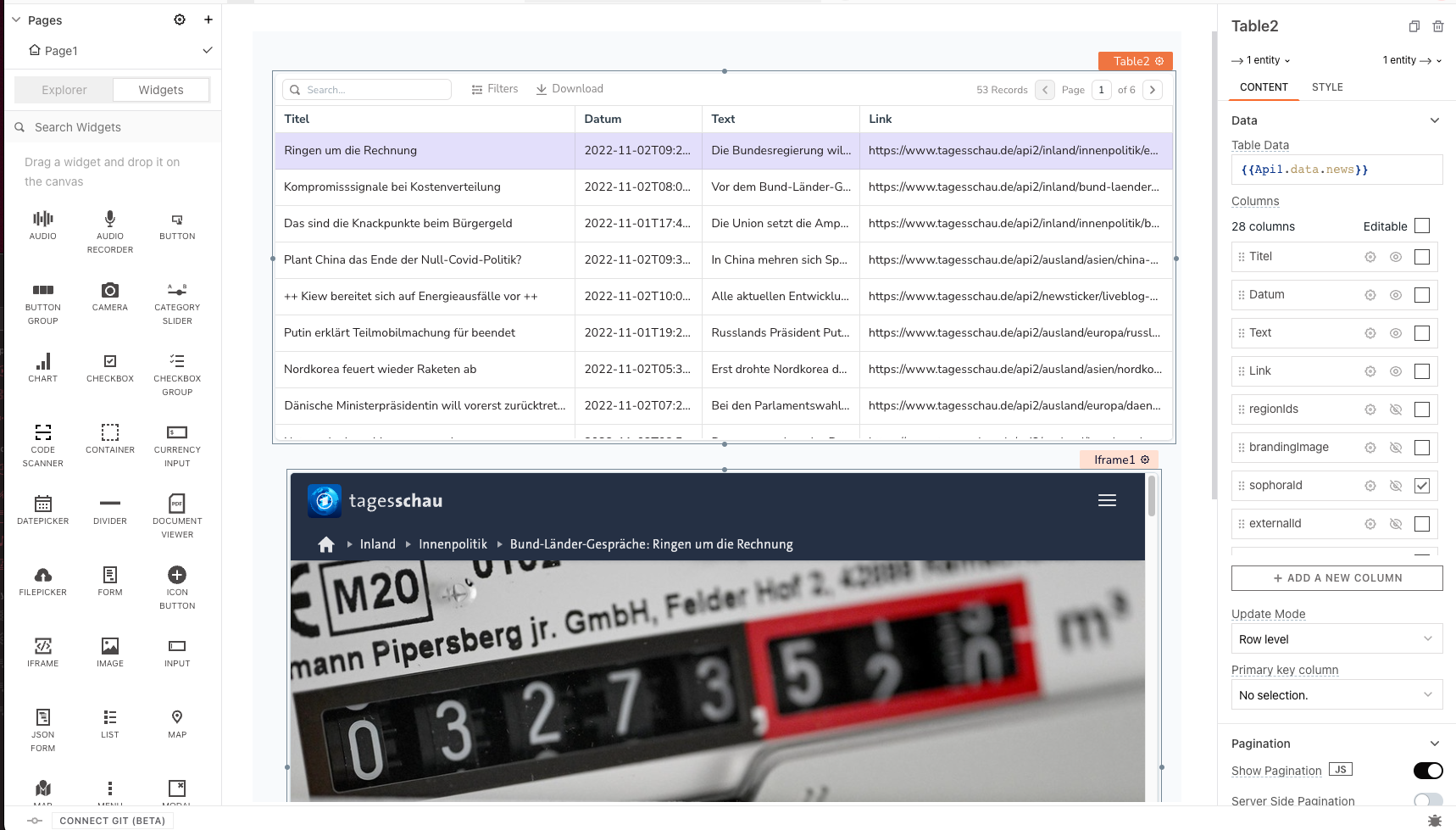Screen dimensions: 1456x830
Task: Open the incoming 1 entity dropdown
Action: 1261,60
